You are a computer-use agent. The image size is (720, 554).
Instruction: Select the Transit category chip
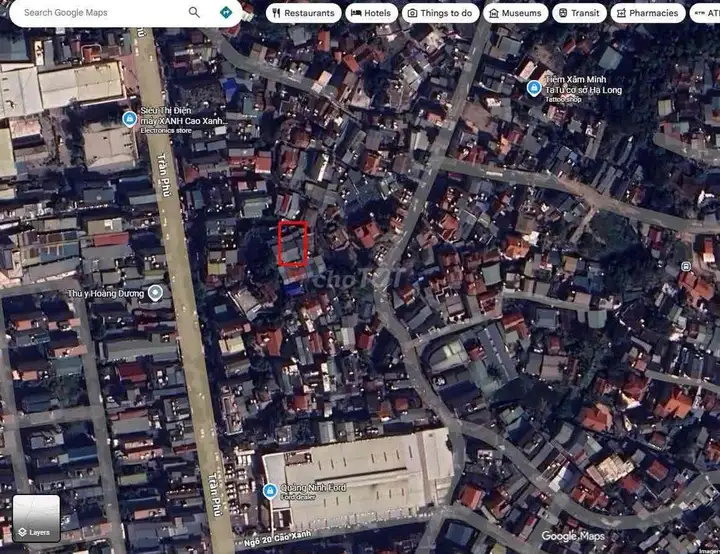[x=579, y=13]
